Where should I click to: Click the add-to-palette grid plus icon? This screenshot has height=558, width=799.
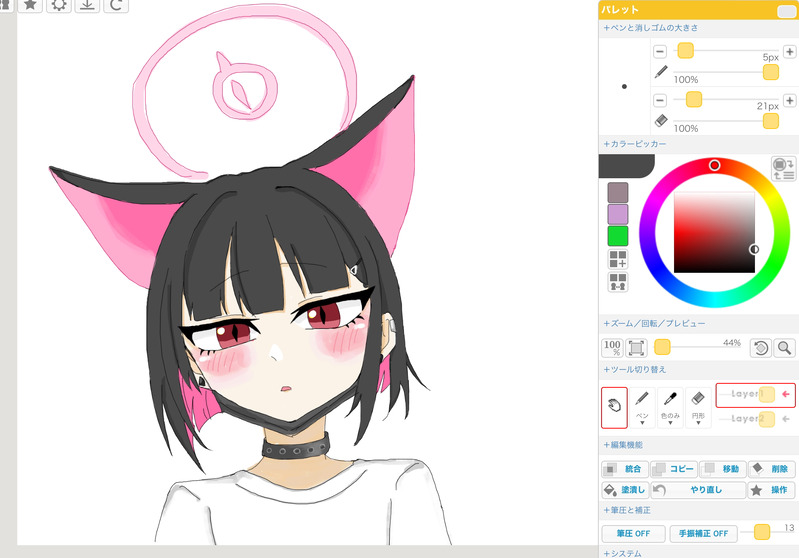618,259
